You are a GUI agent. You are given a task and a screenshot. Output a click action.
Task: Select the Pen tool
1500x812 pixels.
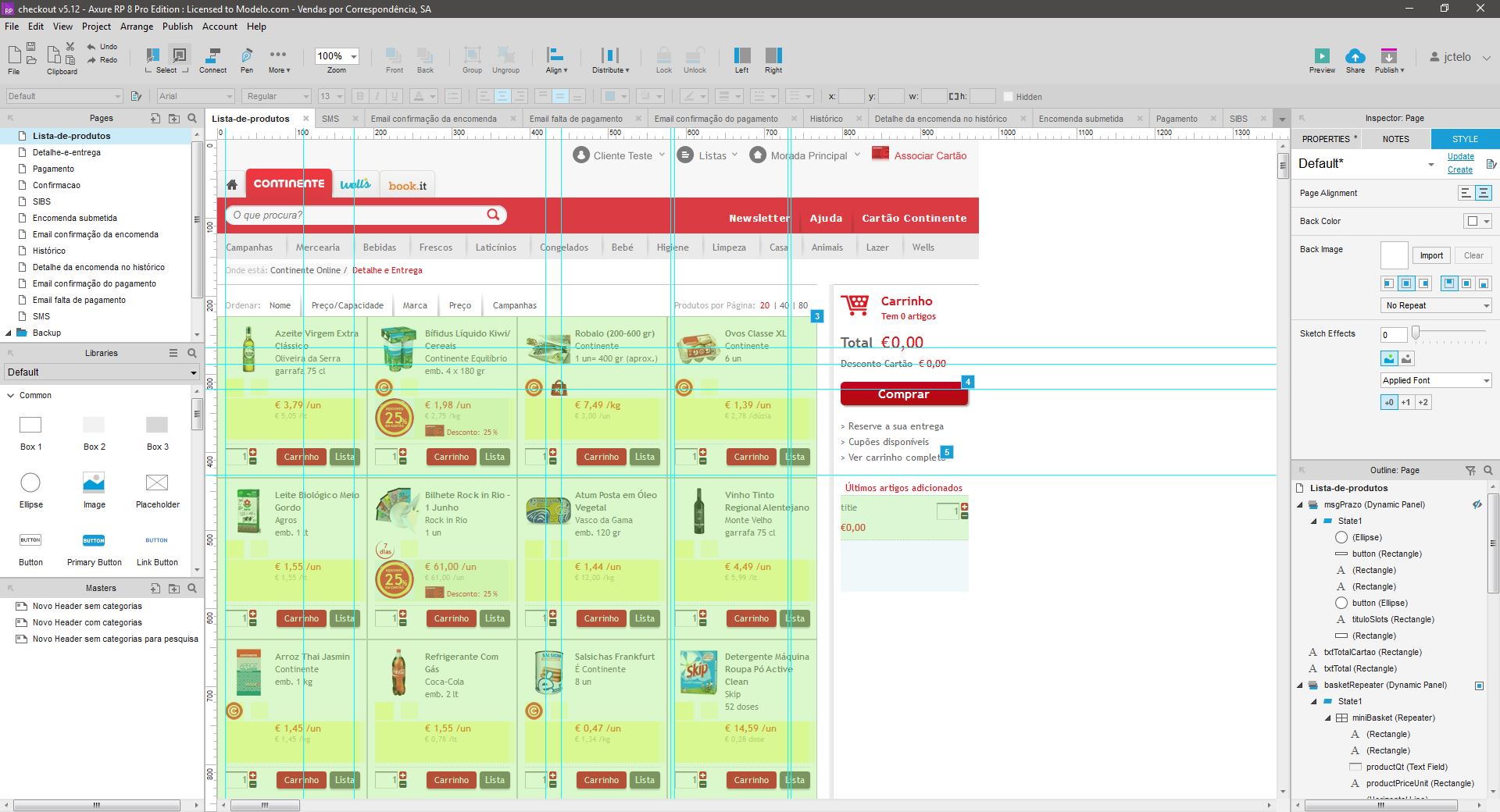(247, 60)
